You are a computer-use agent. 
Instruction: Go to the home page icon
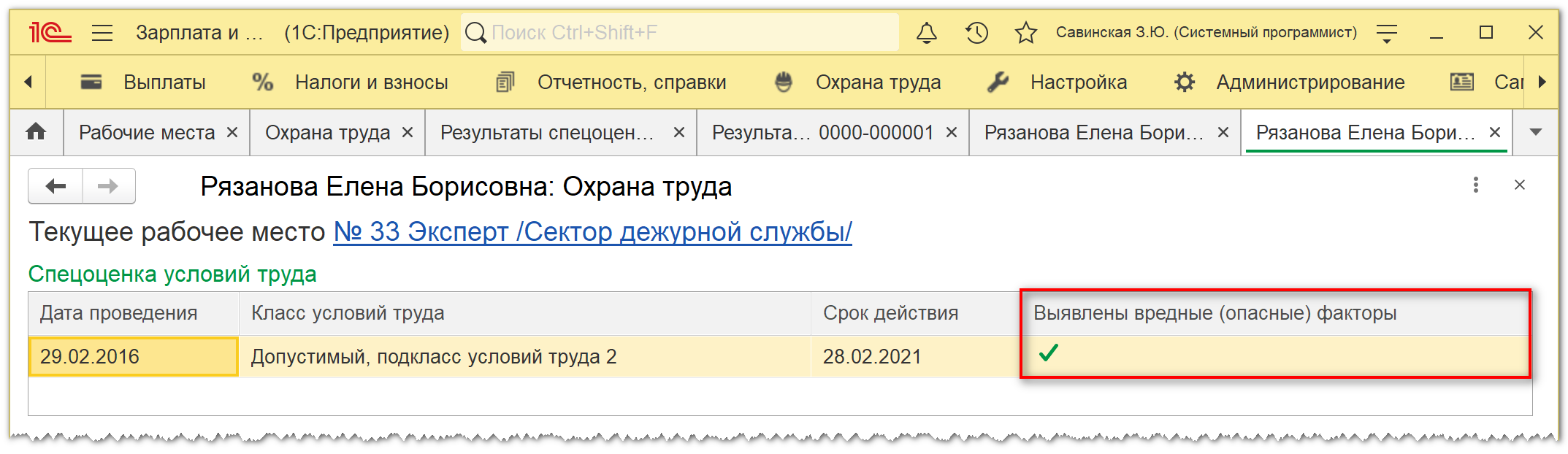(36, 132)
